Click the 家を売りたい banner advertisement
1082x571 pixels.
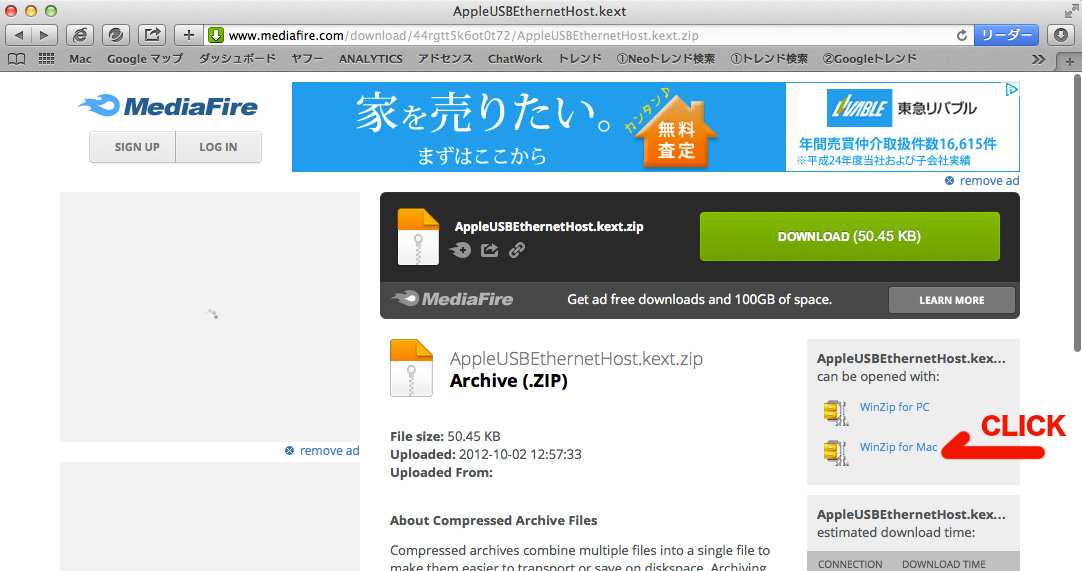click(x=538, y=127)
